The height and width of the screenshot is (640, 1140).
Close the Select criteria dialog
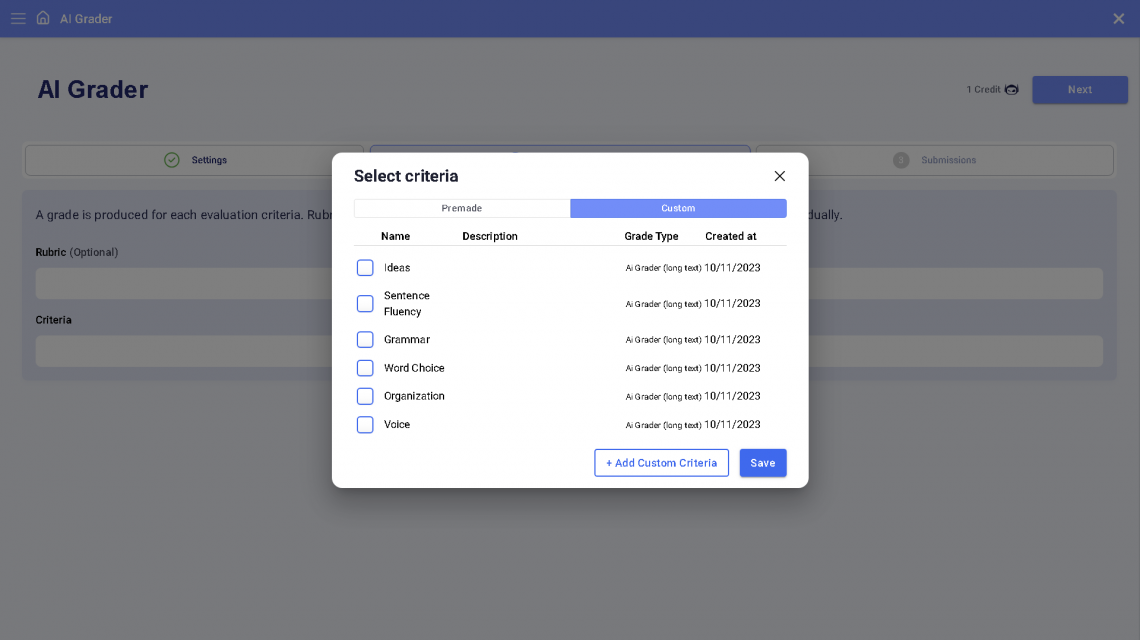point(779,175)
